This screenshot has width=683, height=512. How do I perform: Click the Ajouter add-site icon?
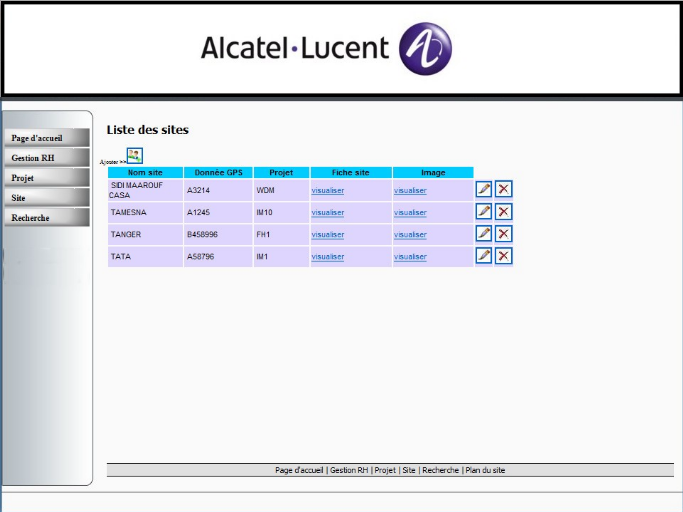tap(135, 156)
